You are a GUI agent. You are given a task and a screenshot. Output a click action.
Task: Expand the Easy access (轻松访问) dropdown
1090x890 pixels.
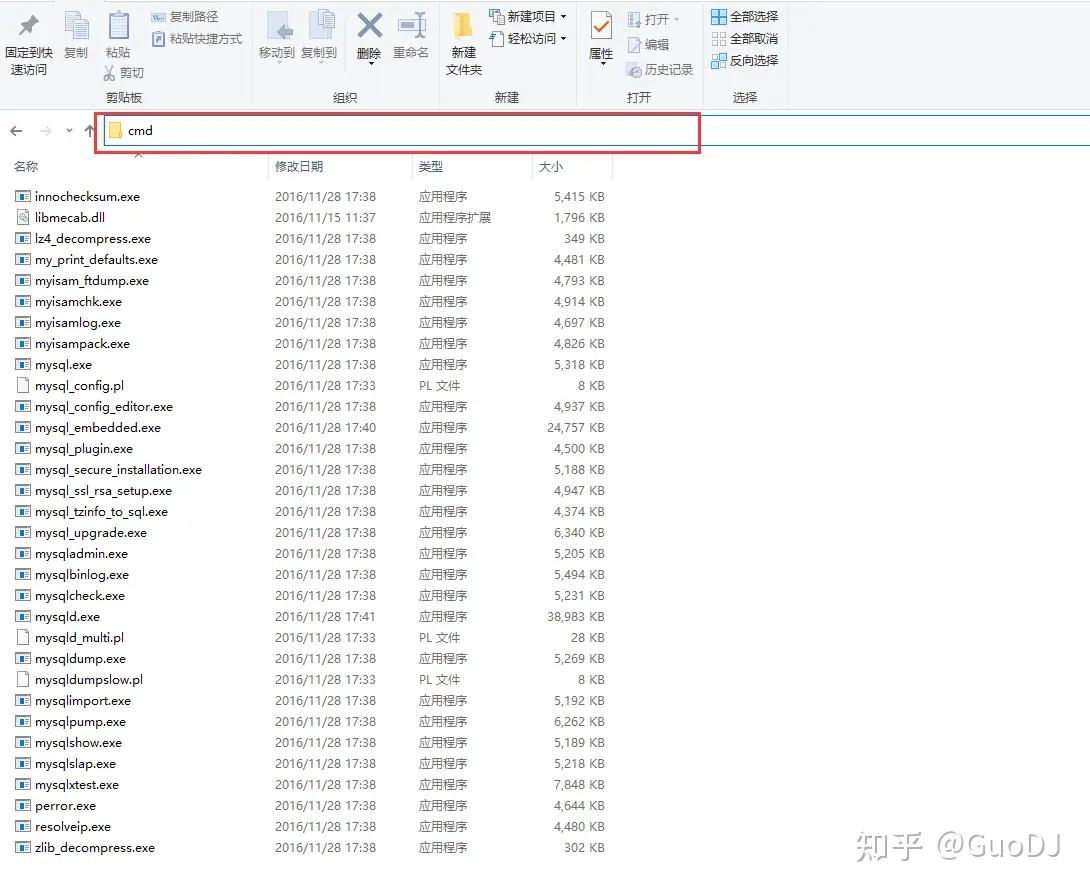[x=529, y=39]
